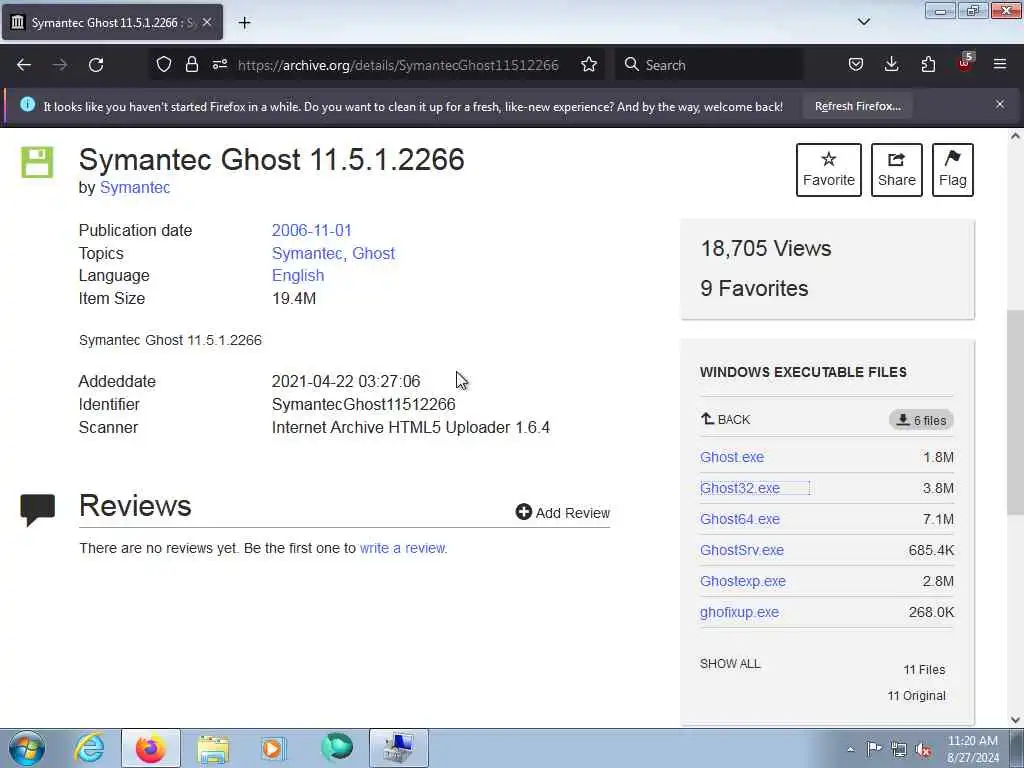Open the English language link
This screenshot has height=768, width=1024.
(x=298, y=276)
